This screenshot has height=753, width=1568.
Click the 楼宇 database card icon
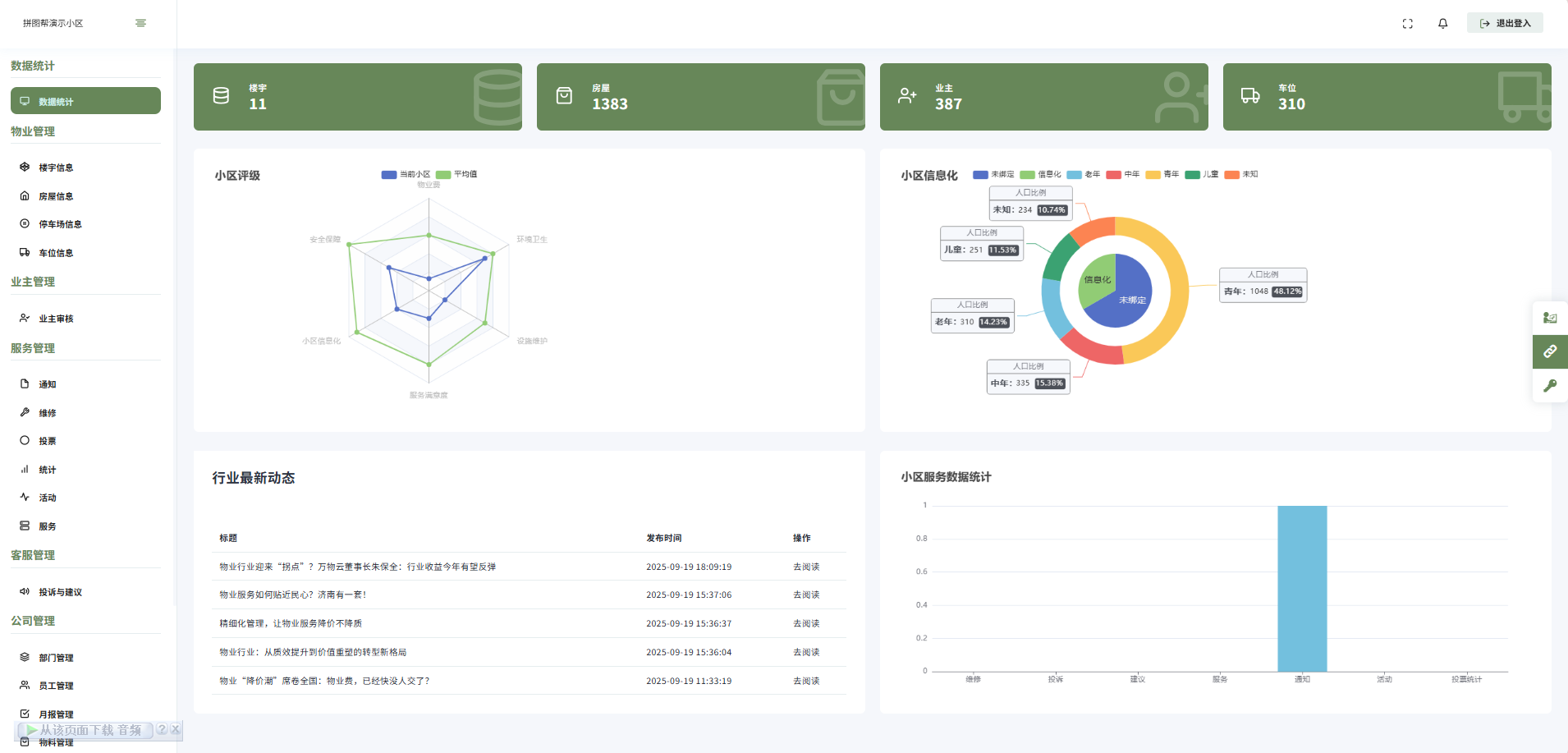pyautogui.click(x=221, y=96)
